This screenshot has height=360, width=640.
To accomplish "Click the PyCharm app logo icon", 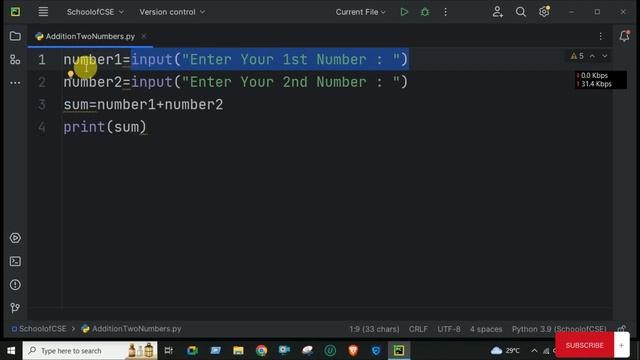I will point(16,12).
